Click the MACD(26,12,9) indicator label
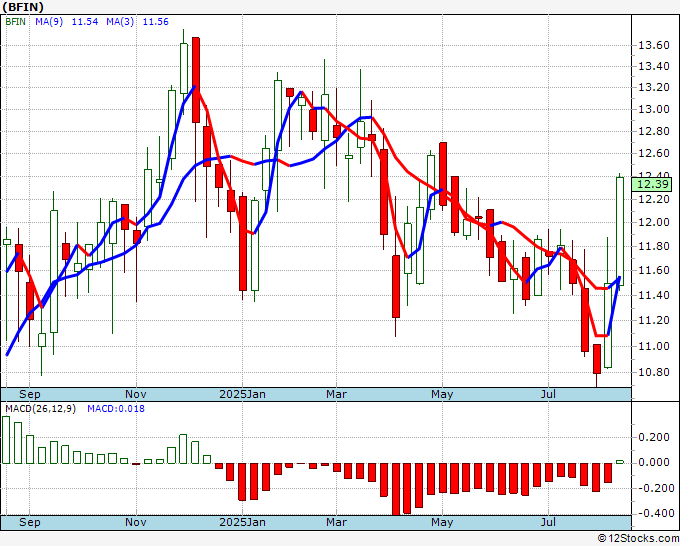 40,409
